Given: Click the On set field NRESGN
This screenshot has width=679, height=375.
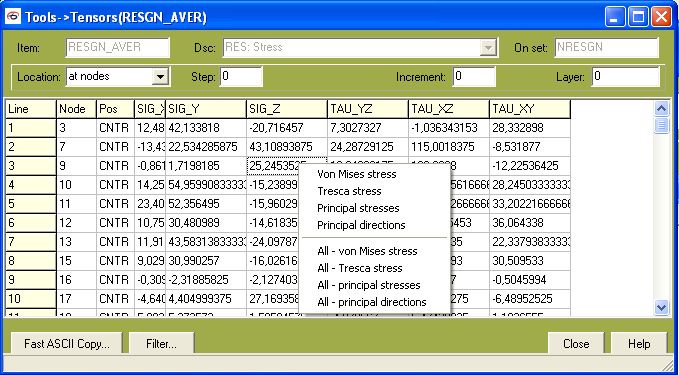Looking at the screenshot, I should tap(607, 48).
